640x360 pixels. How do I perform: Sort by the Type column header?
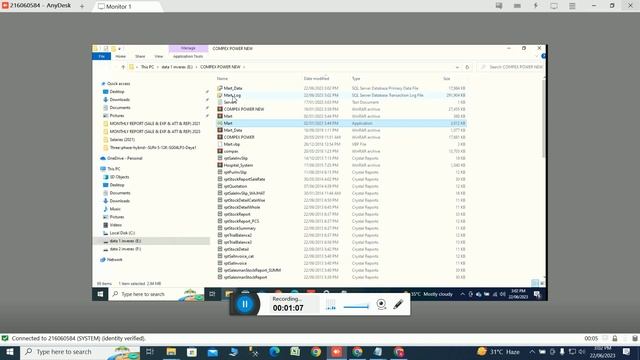coord(356,78)
